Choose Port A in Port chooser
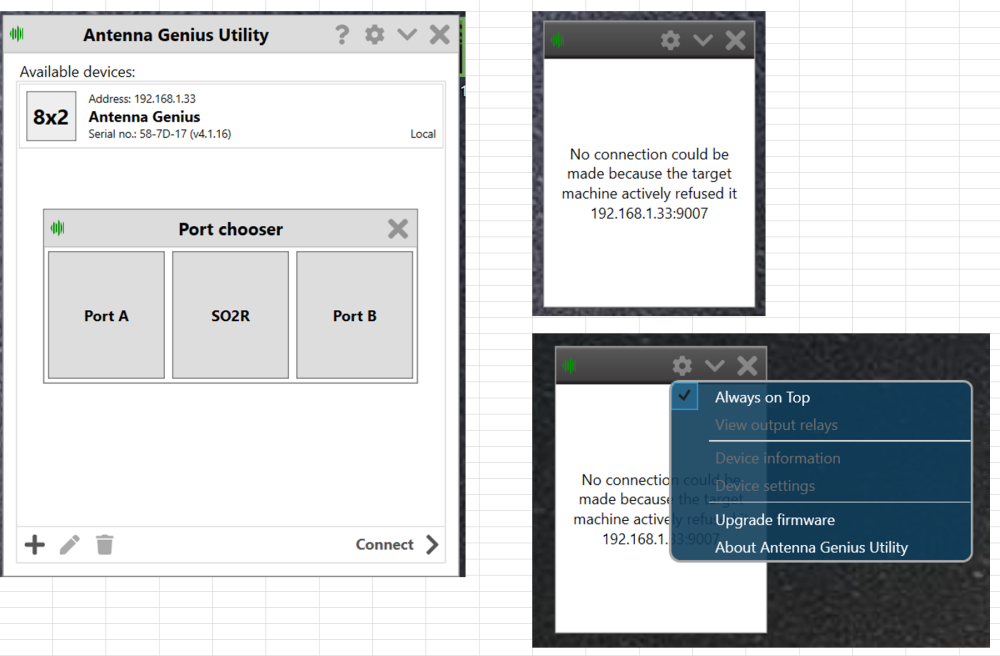The height and width of the screenshot is (656, 1000). [107, 315]
